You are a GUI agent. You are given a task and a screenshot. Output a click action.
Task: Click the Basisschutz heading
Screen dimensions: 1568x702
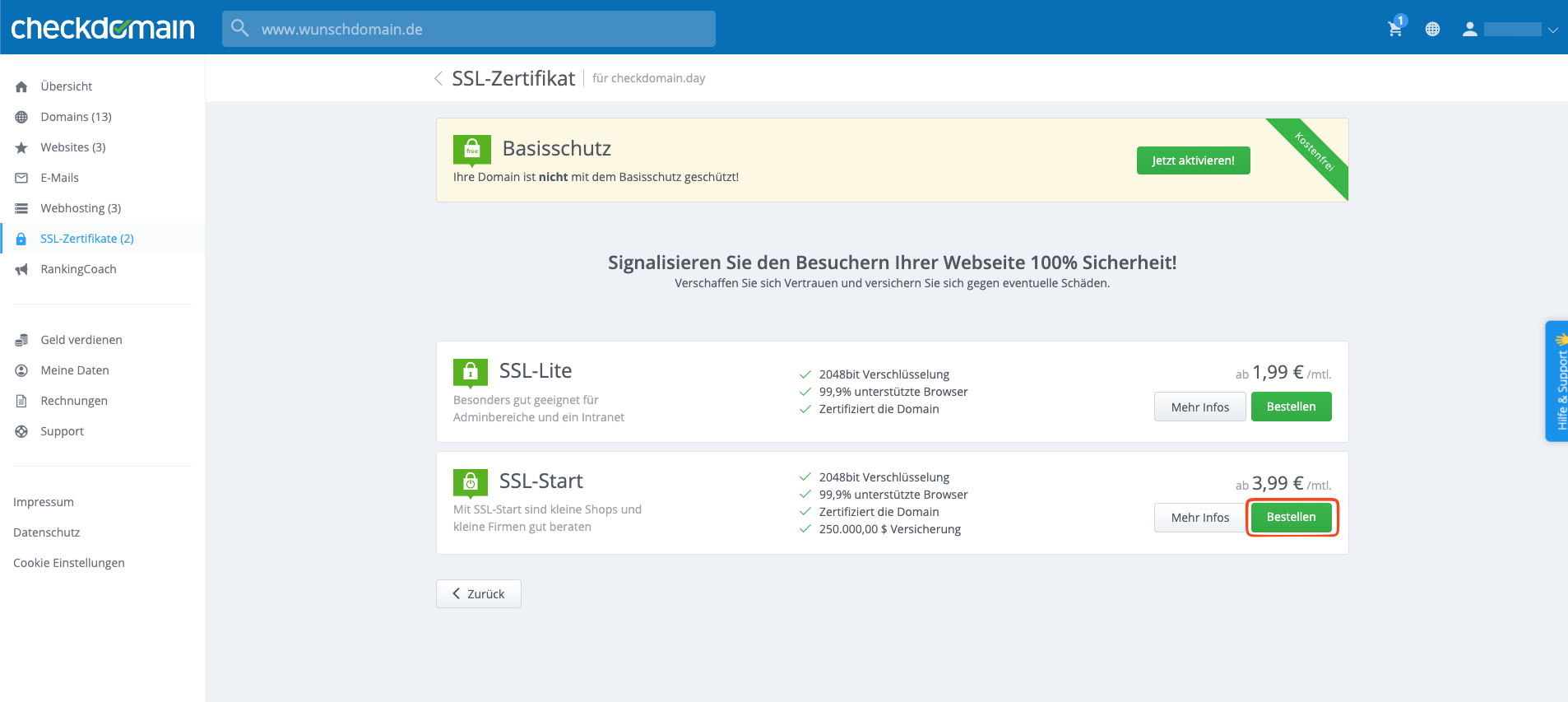pyautogui.click(x=557, y=148)
